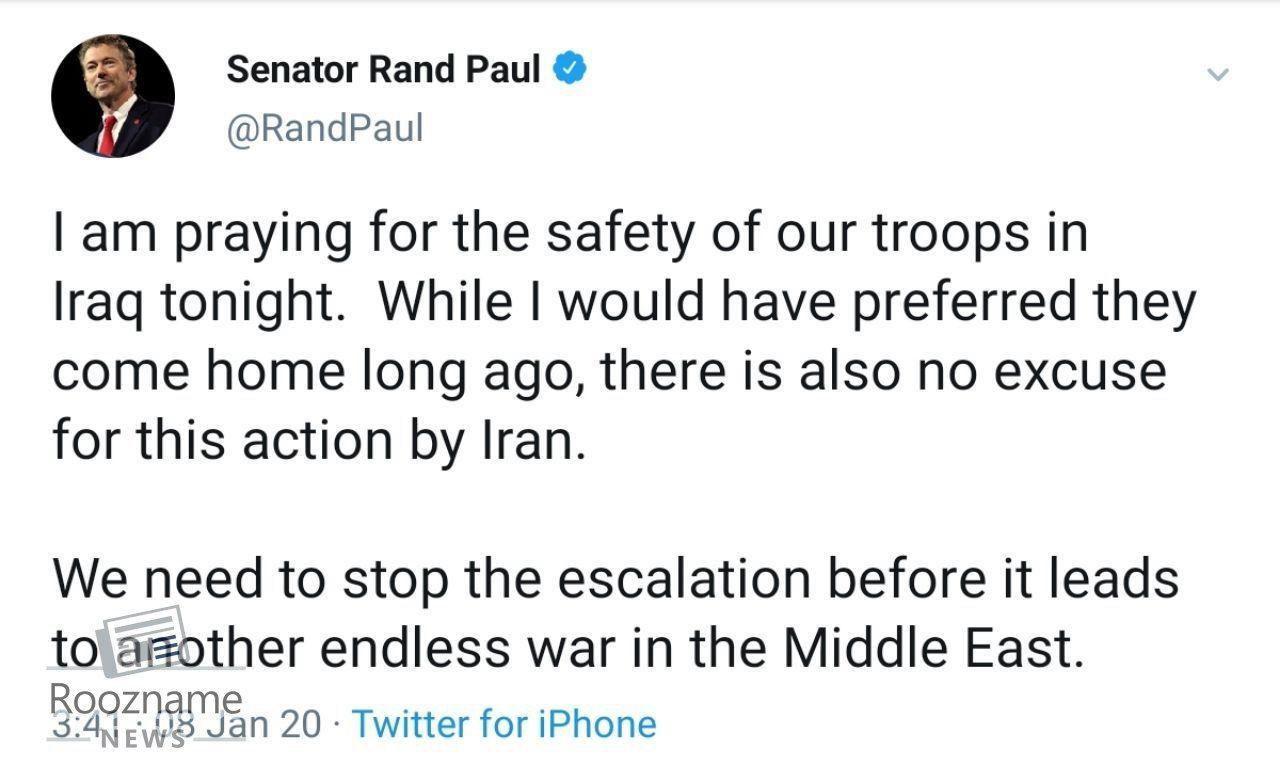The width and height of the screenshot is (1280, 780).
Task: Open the Senator Rand Paul display name
Action: point(384,69)
